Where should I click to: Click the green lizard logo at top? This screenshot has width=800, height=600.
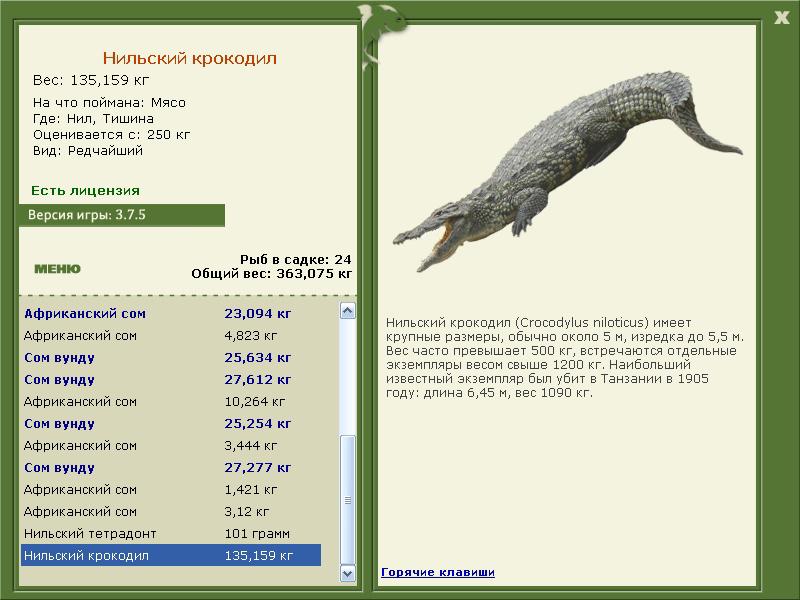[x=380, y=33]
